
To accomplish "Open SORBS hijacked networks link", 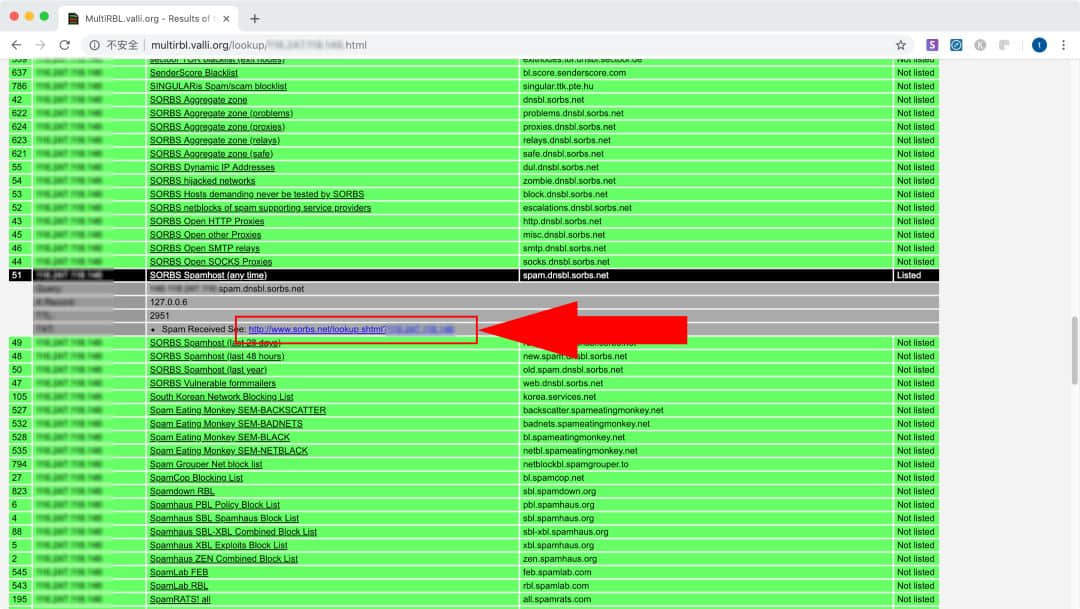I will (202, 180).
